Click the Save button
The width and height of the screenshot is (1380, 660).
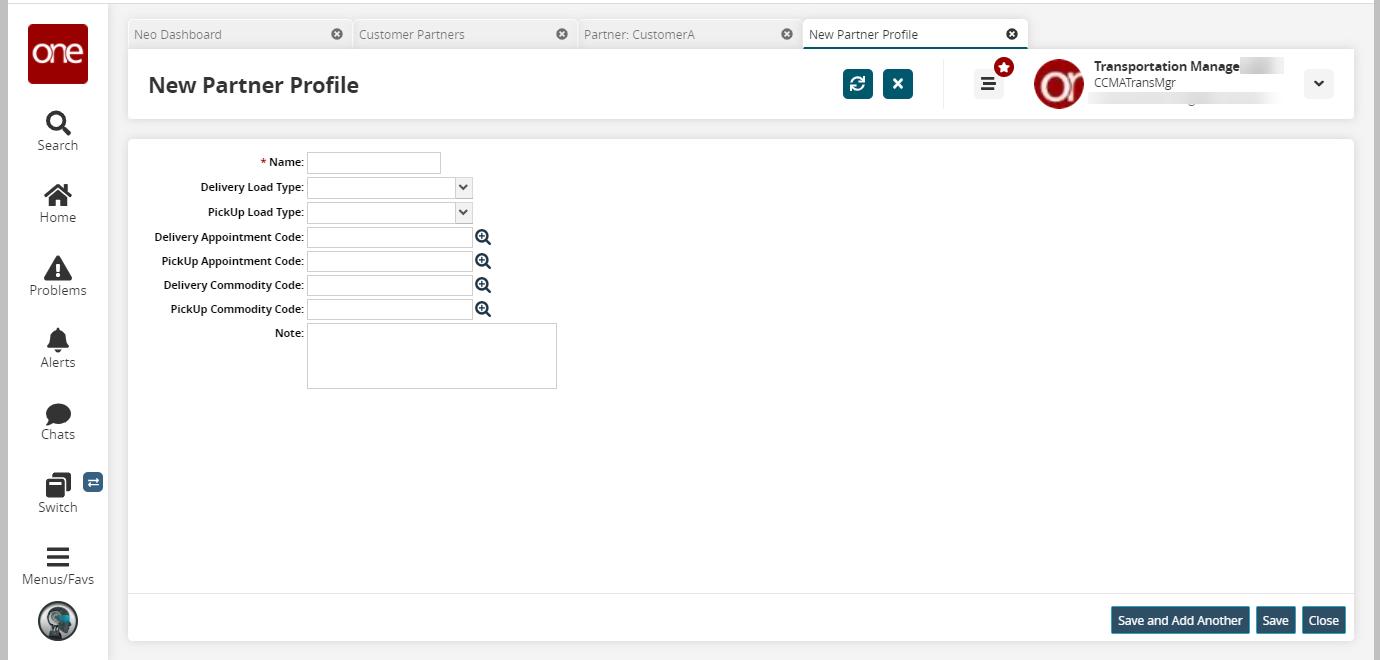[x=1275, y=620]
